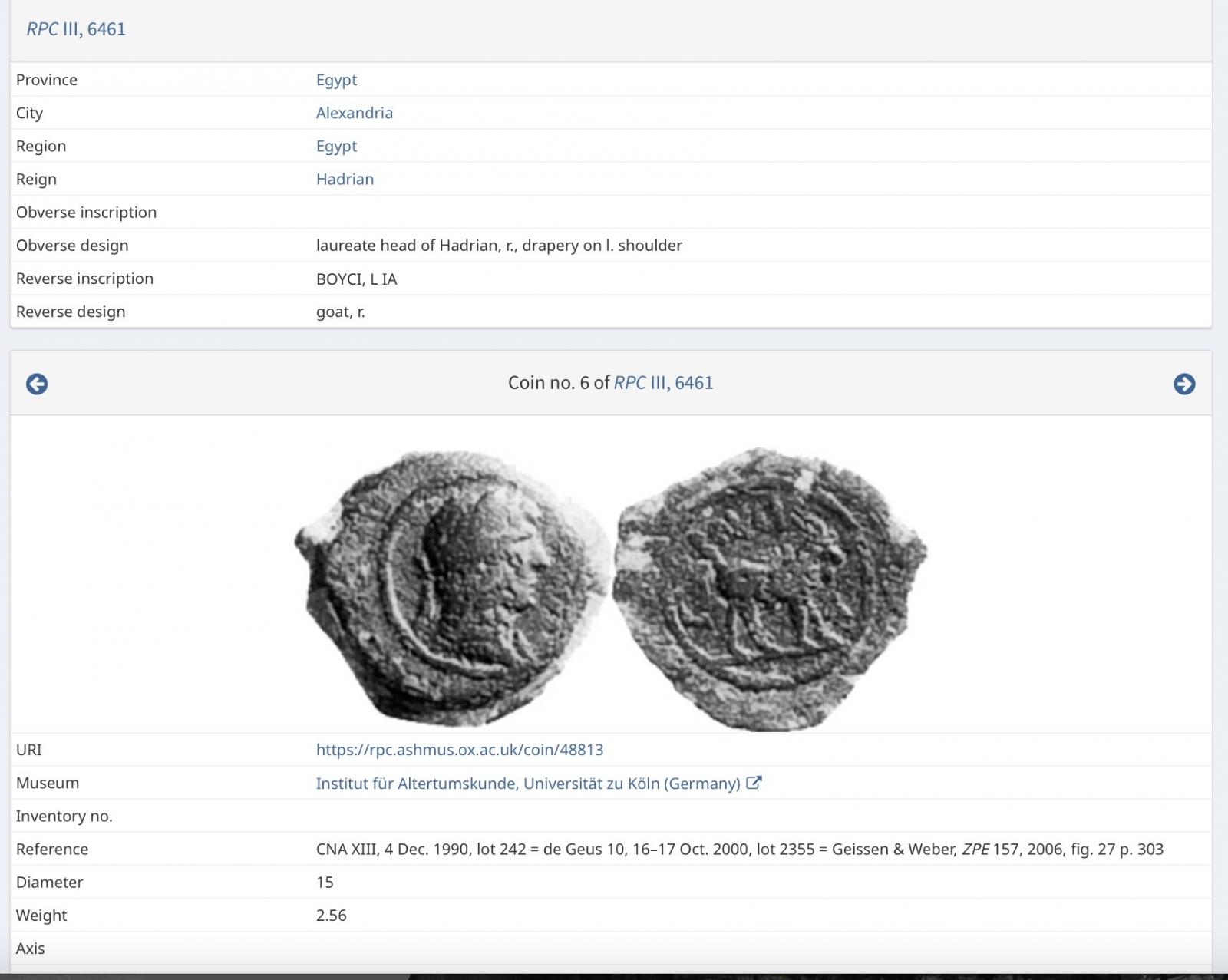Click the Obverse design label
This screenshot has width=1228, height=980.
(72, 246)
